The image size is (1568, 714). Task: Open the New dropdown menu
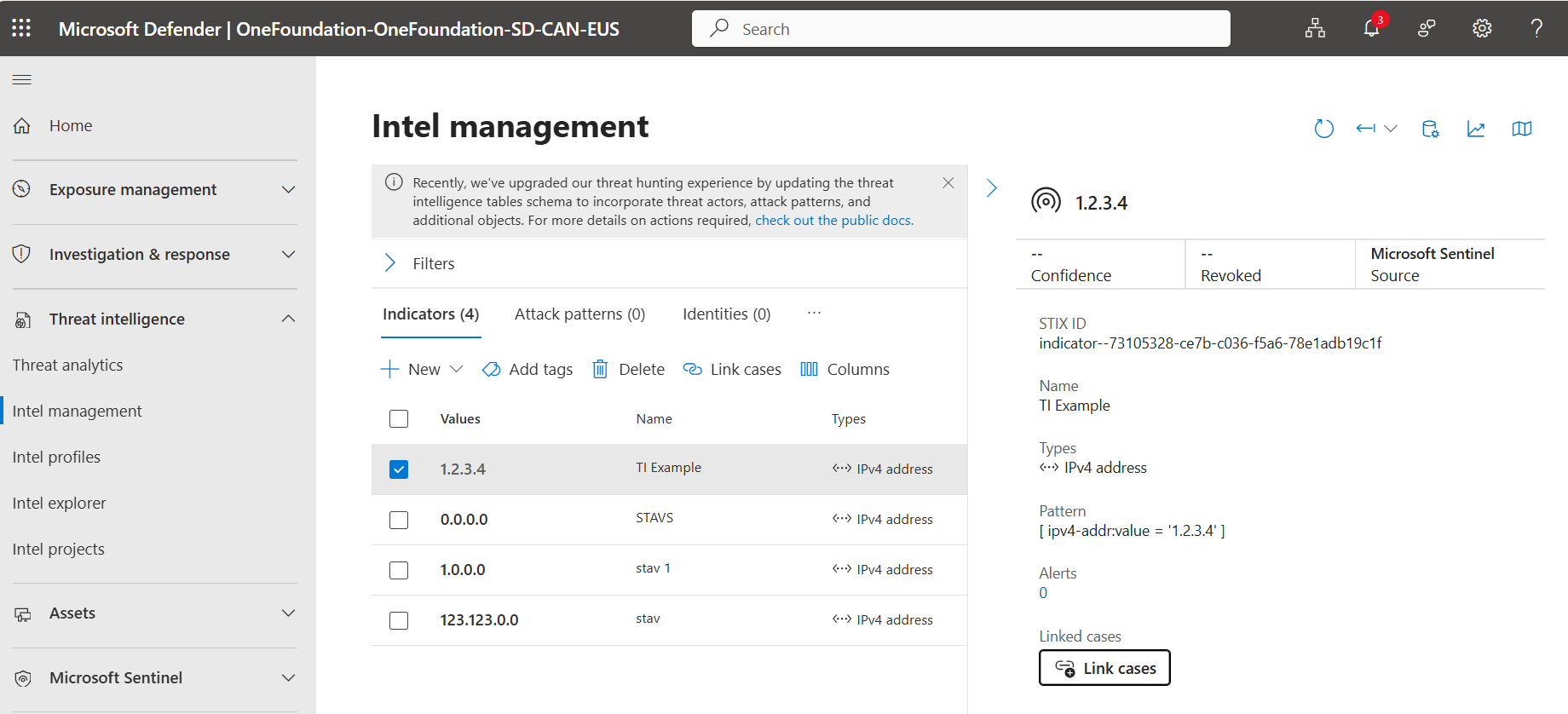[x=422, y=369]
